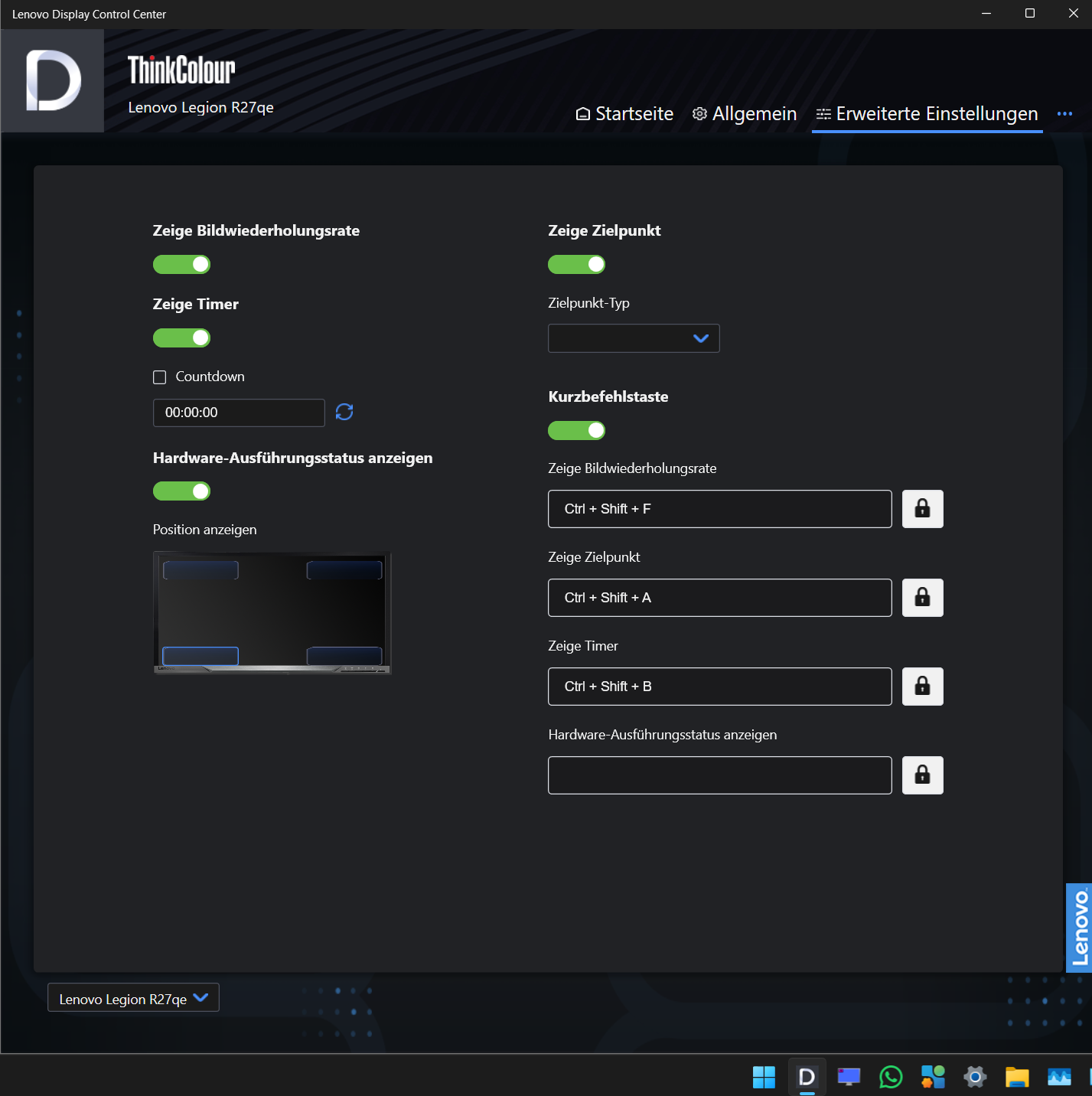
Task: Open File Explorer from the taskbar
Action: (1017, 1077)
